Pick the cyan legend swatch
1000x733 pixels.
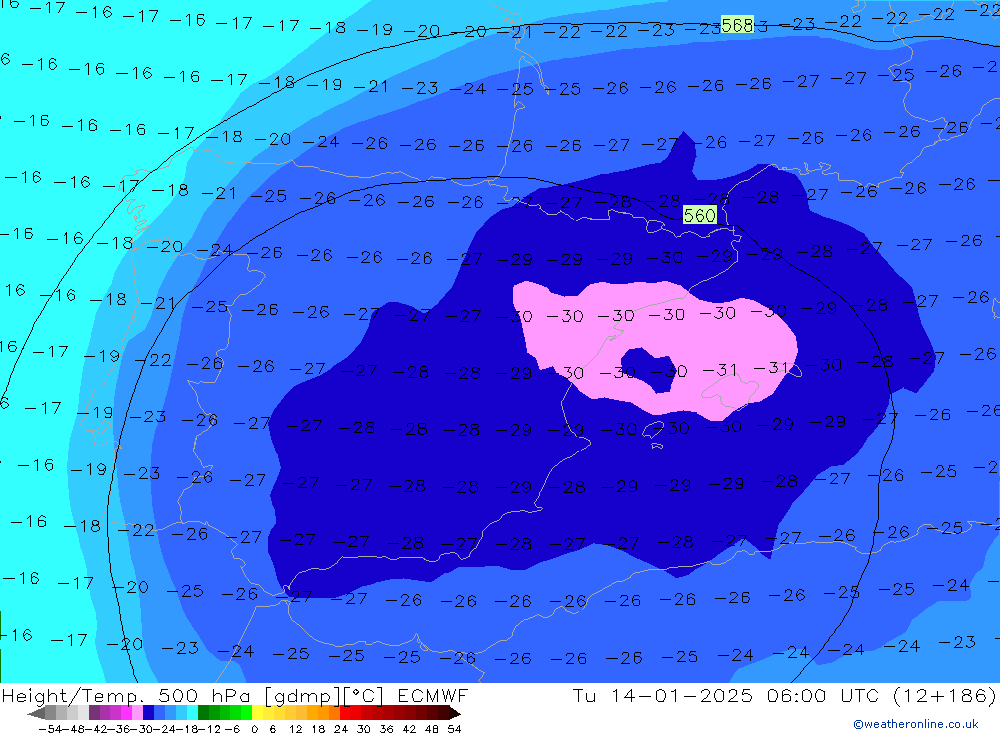(x=192, y=713)
